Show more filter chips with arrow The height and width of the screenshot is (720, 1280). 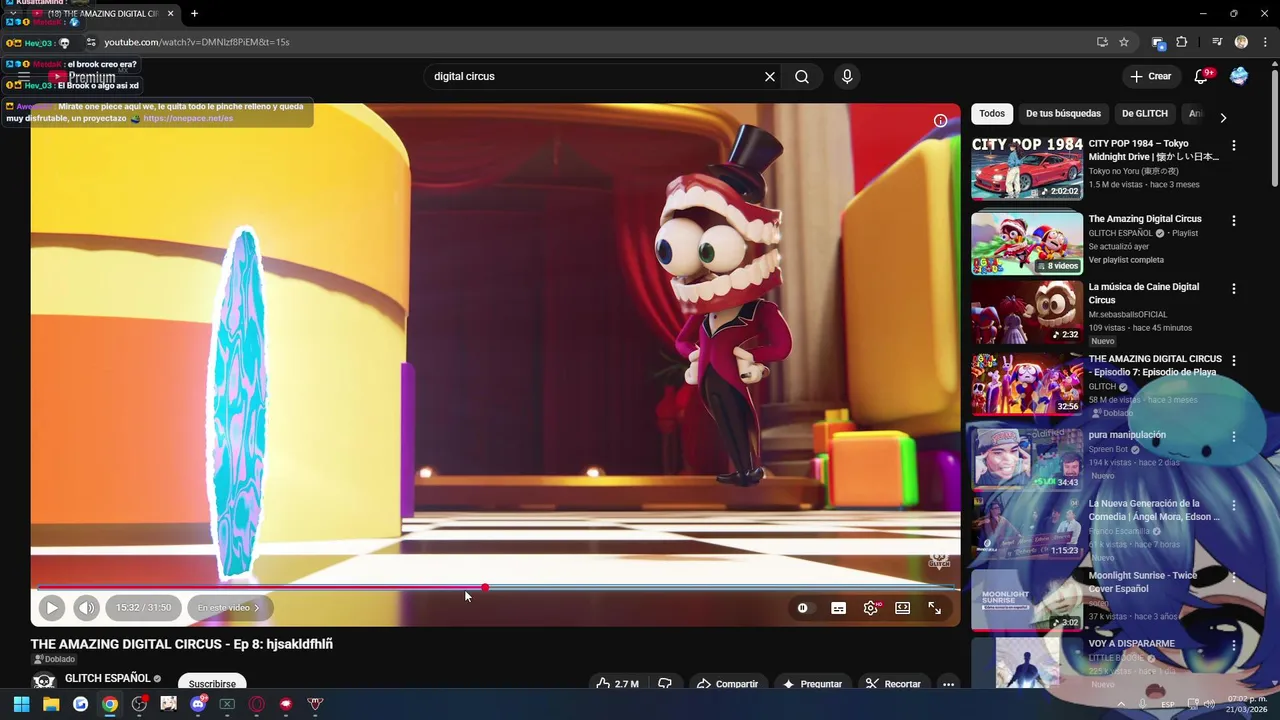pyautogui.click(x=1222, y=117)
